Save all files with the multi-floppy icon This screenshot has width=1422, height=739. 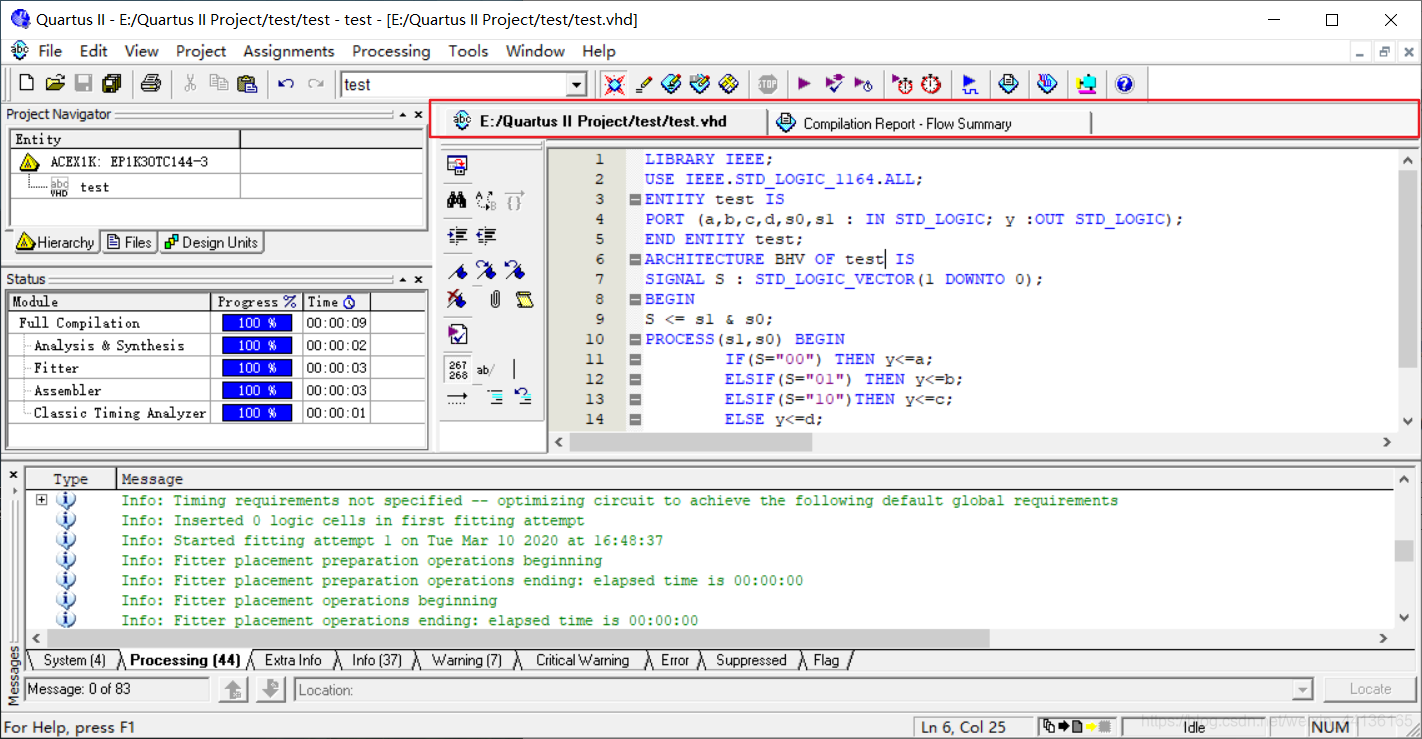pyautogui.click(x=112, y=84)
